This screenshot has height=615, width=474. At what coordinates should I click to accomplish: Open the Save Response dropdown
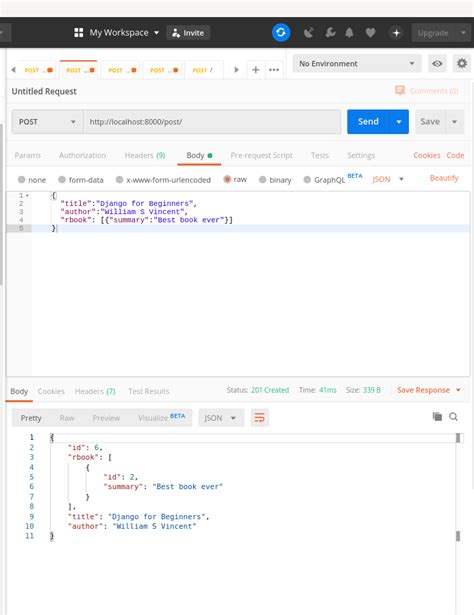(x=429, y=390)
